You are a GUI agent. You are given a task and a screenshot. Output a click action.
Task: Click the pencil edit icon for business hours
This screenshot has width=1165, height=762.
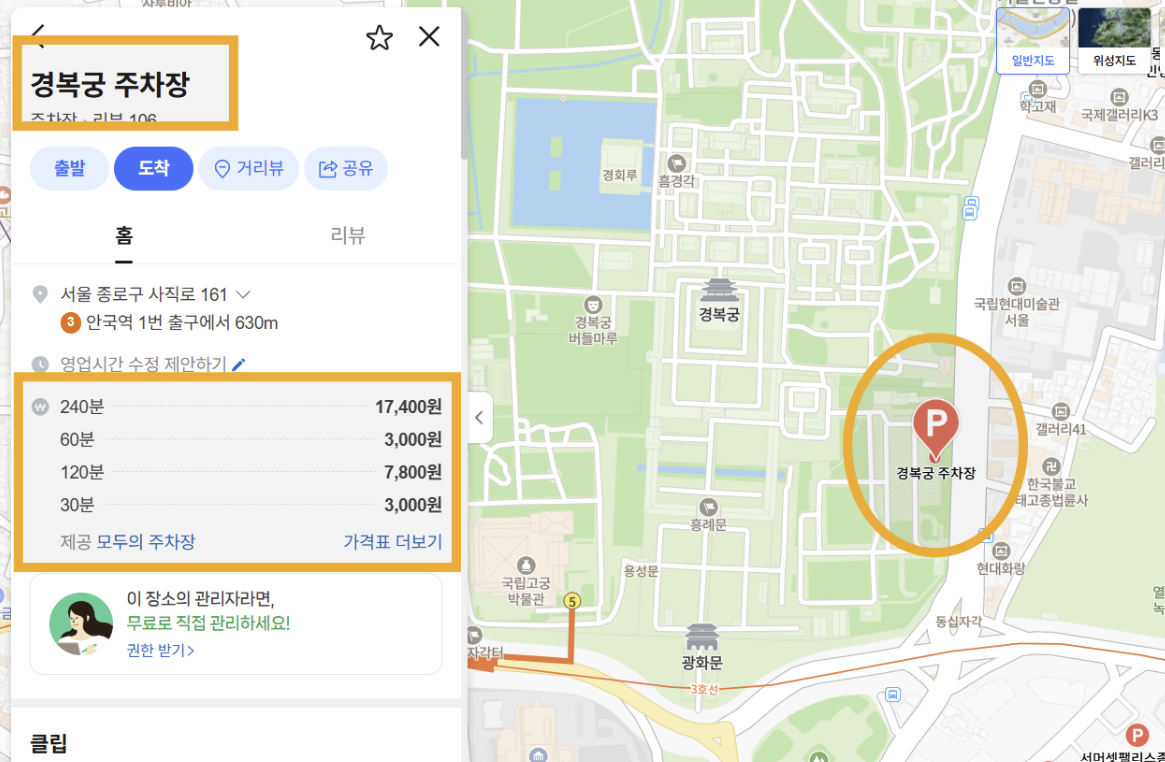[238, 365]
